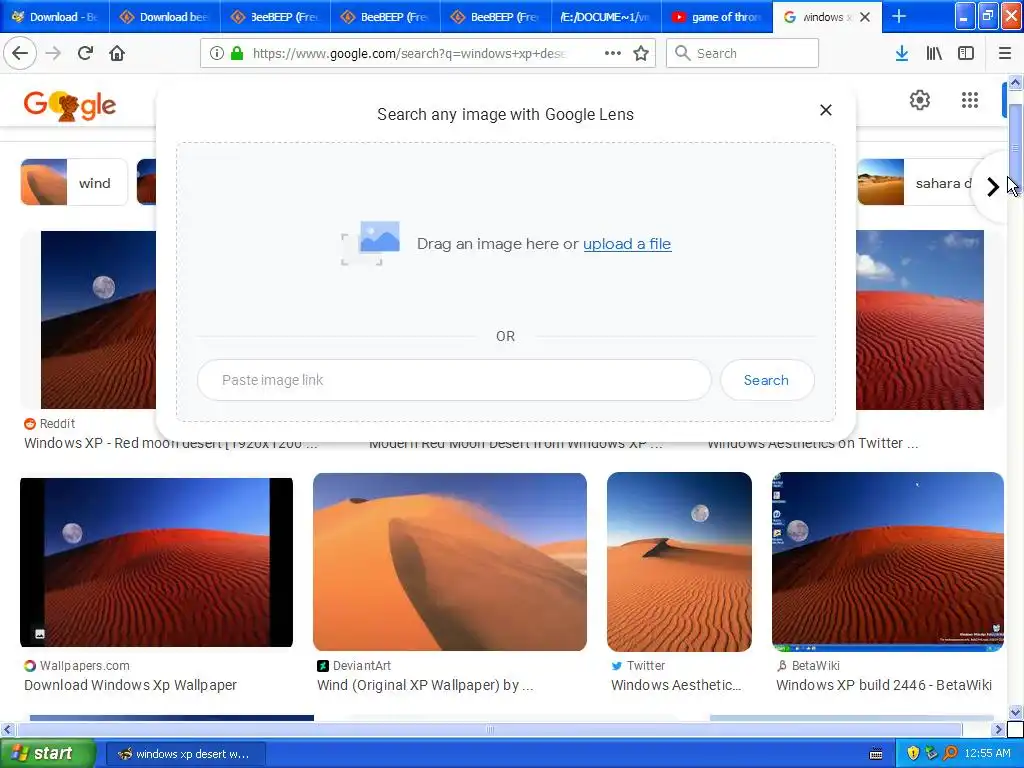Image resolution: width=1024 pixels, height=768 pixels.
Task: Open the Firefox hamburger menu
Action: point(1004,54)
